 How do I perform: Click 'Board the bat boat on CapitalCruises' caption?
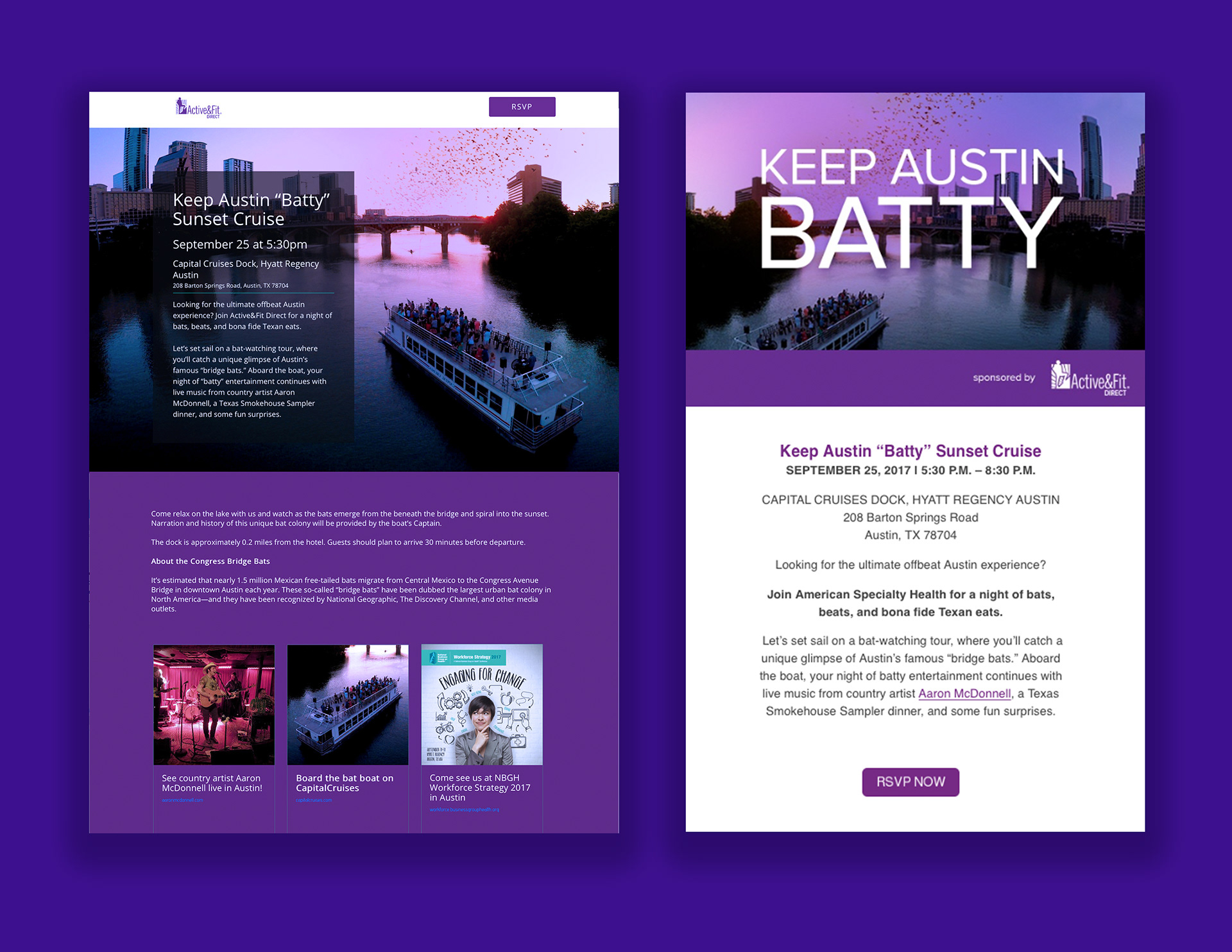(x=345, y=783)
